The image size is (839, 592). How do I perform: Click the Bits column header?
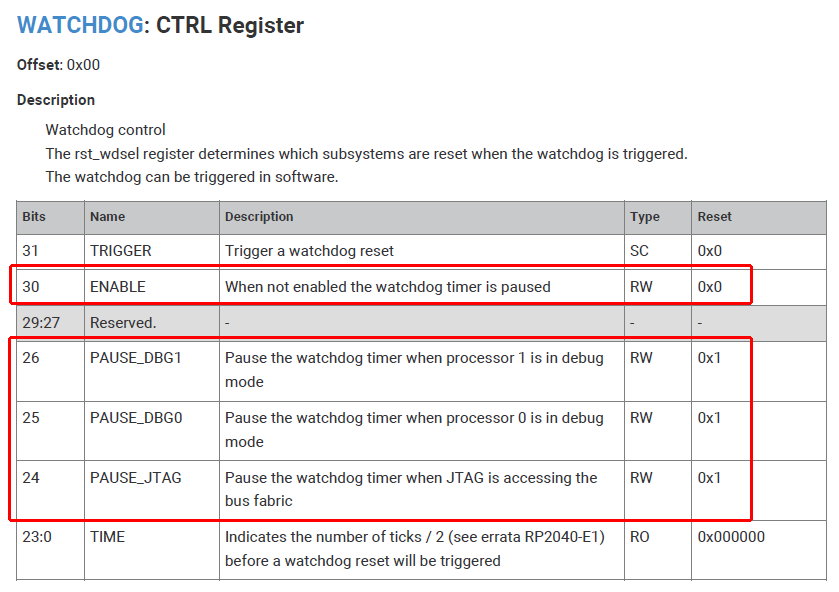34,216
